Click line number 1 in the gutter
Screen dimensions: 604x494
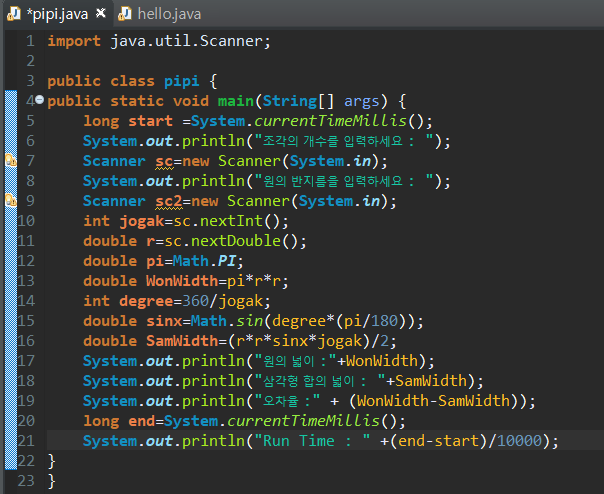coord(30,41)
